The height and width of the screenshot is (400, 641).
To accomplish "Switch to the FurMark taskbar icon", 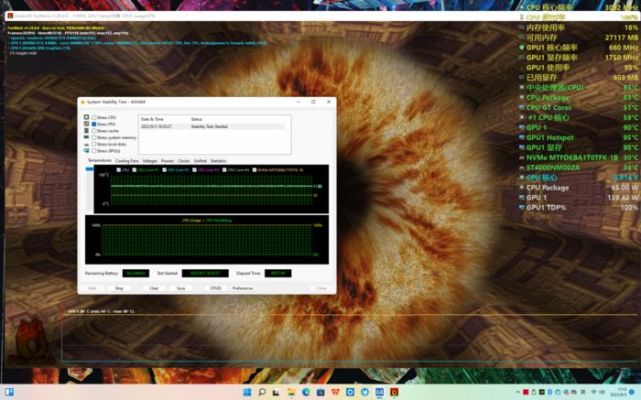I will [394, 392].
